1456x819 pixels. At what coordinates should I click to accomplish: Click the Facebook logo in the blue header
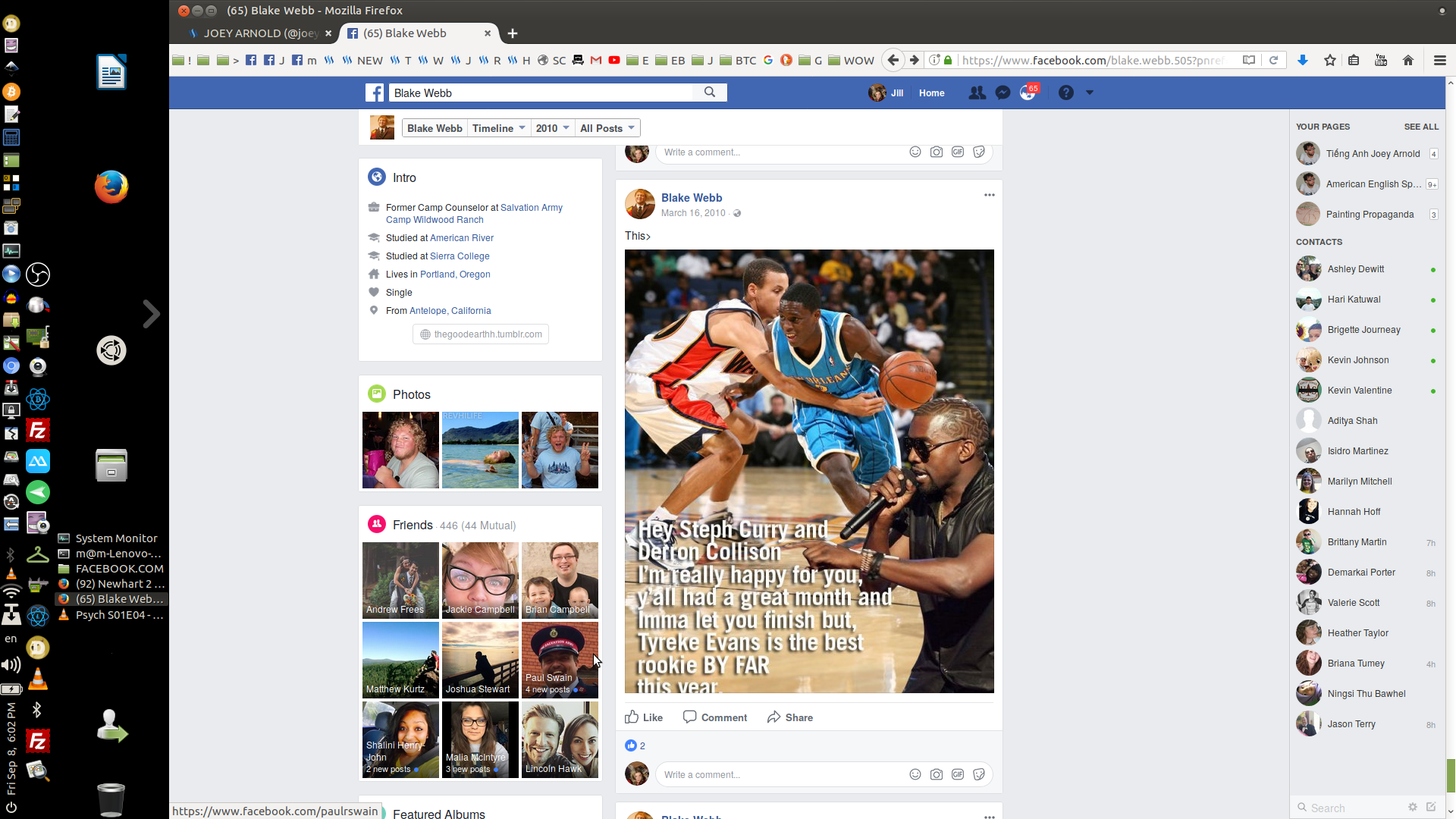(x=375, y=93)
